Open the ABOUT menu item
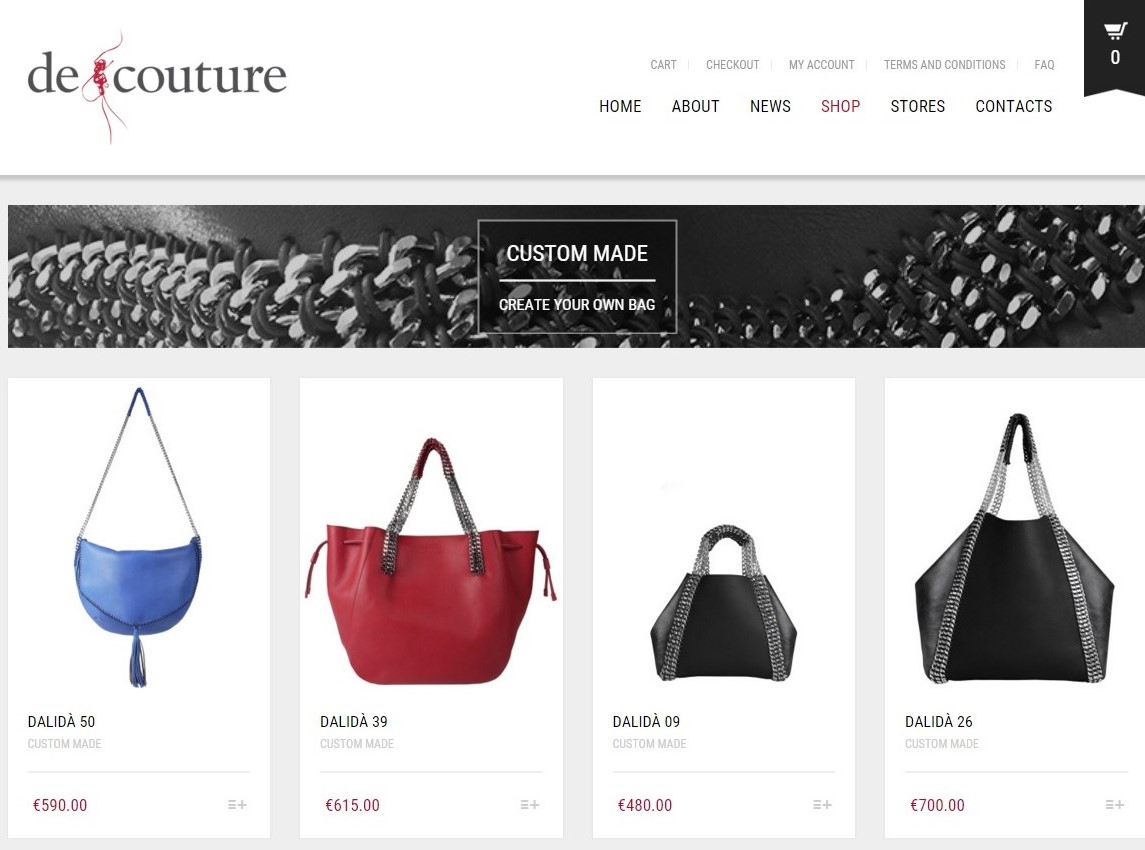1145x850 pixels. 695,107
